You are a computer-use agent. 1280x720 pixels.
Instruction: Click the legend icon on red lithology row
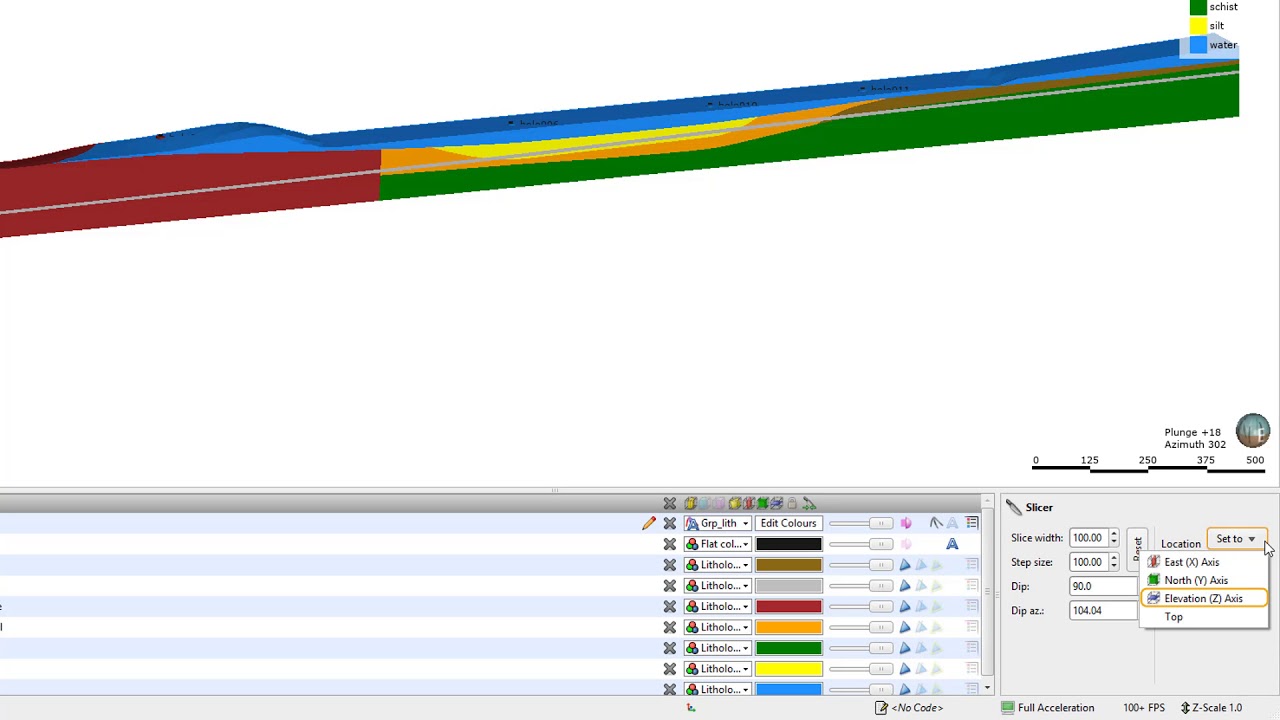point(972,606)
